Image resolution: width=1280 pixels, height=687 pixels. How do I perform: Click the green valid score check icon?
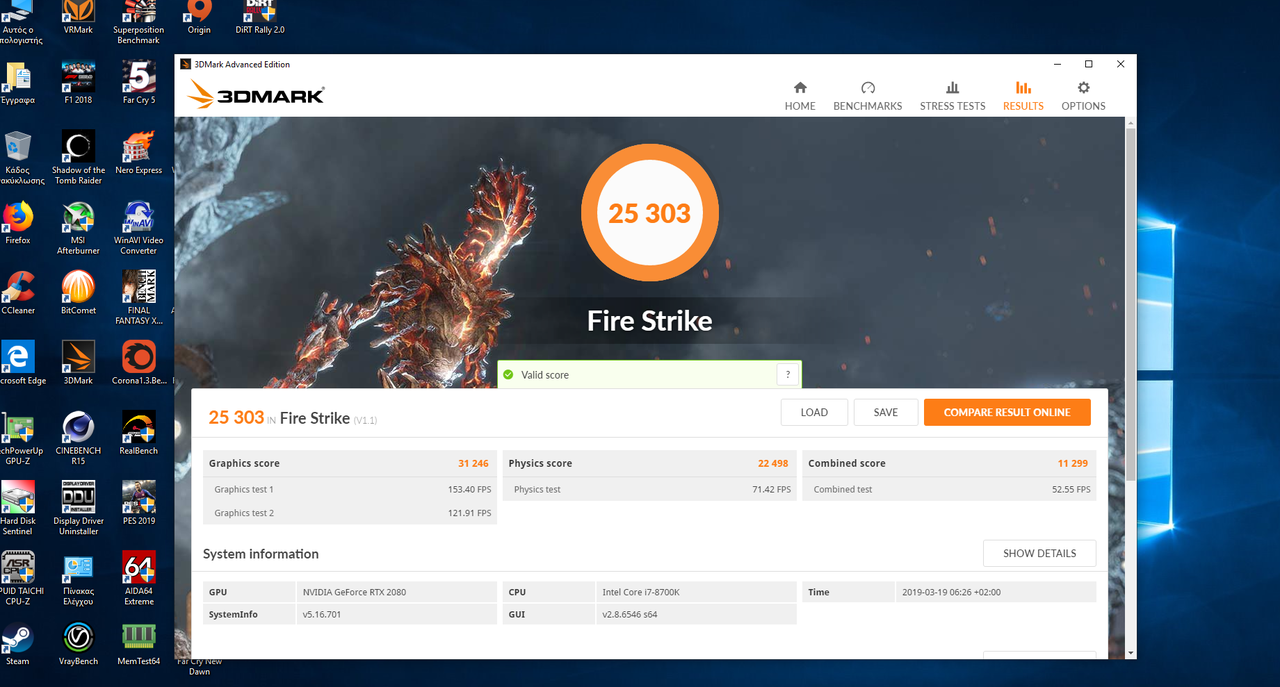(x=508, y=375)
